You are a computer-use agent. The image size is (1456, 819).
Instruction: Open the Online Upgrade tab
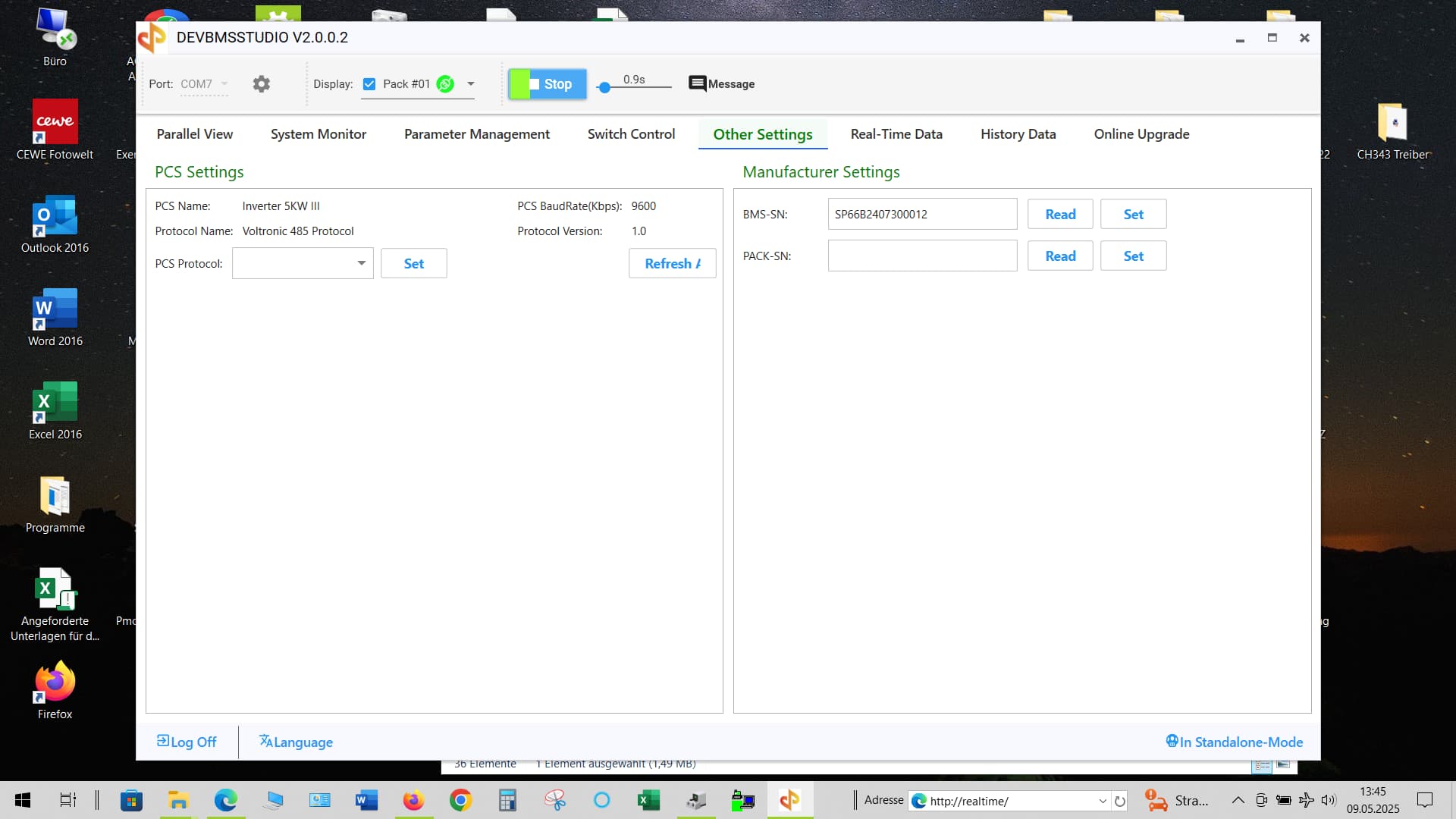tap(1141, 134)
